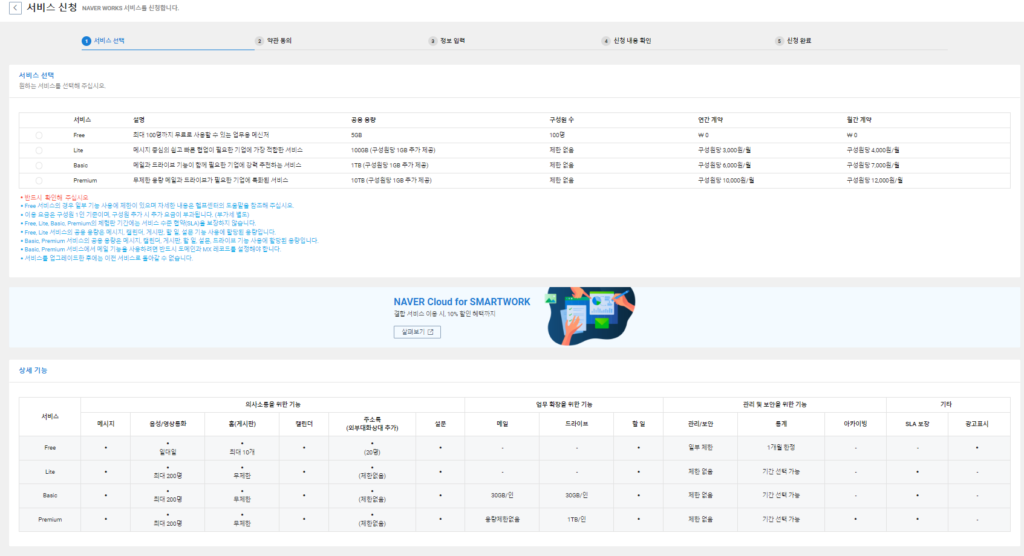Click the 연간 계약 column header

pos(710,120)
